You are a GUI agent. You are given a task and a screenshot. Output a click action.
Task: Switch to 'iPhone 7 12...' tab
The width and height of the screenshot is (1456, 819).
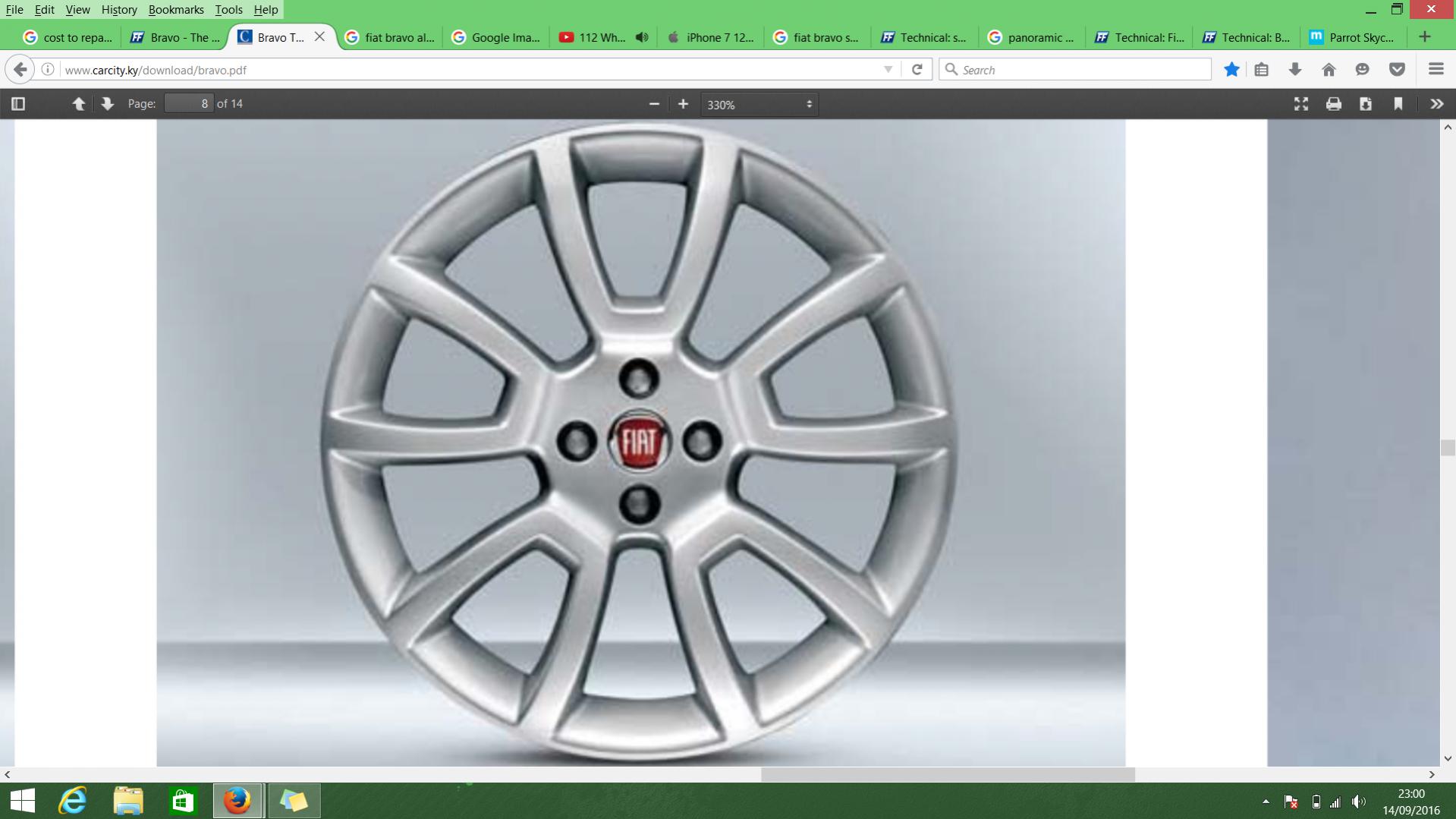pos(711,37)
